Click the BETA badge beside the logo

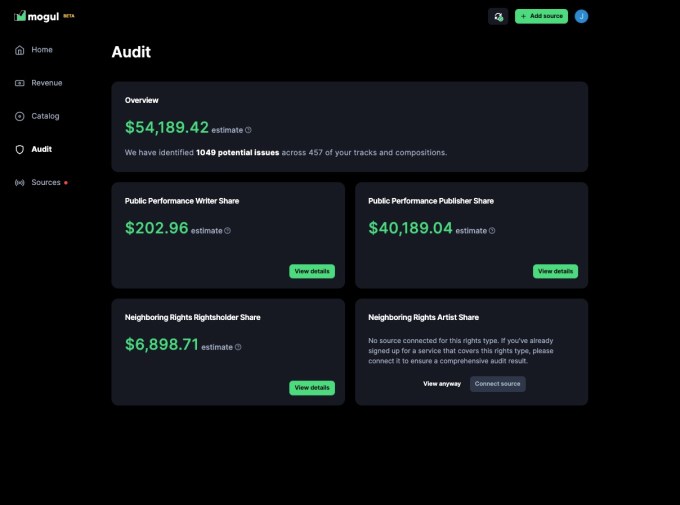pyautogui.click(x=69, y=16)
